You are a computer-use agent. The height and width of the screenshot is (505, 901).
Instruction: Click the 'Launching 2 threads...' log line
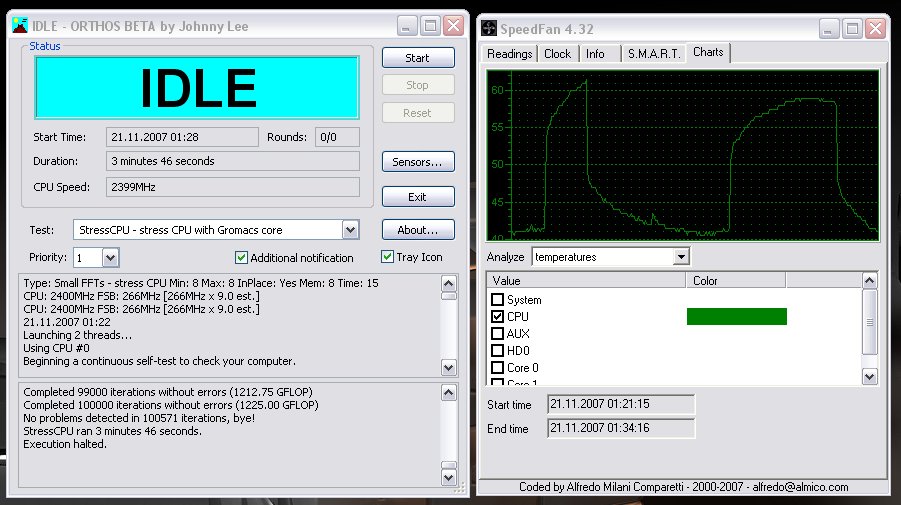(x=78, y=335)
